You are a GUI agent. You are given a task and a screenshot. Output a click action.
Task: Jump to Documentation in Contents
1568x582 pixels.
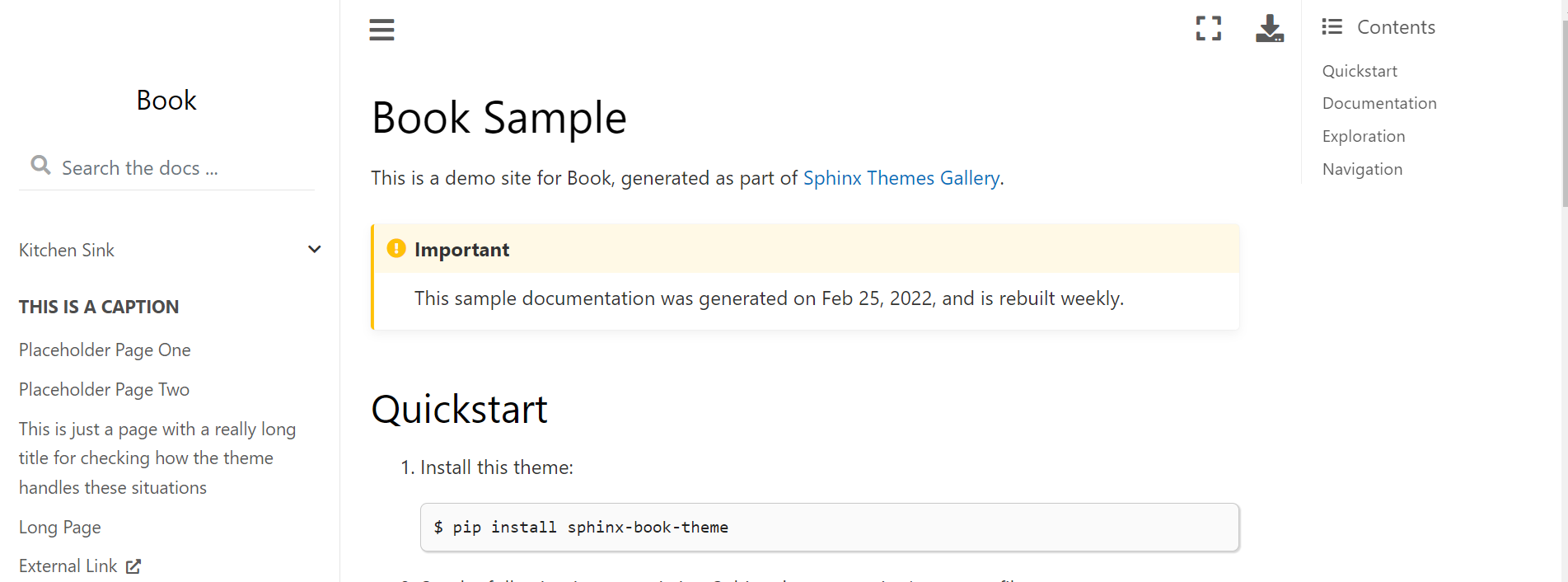tap(1378, 104)
